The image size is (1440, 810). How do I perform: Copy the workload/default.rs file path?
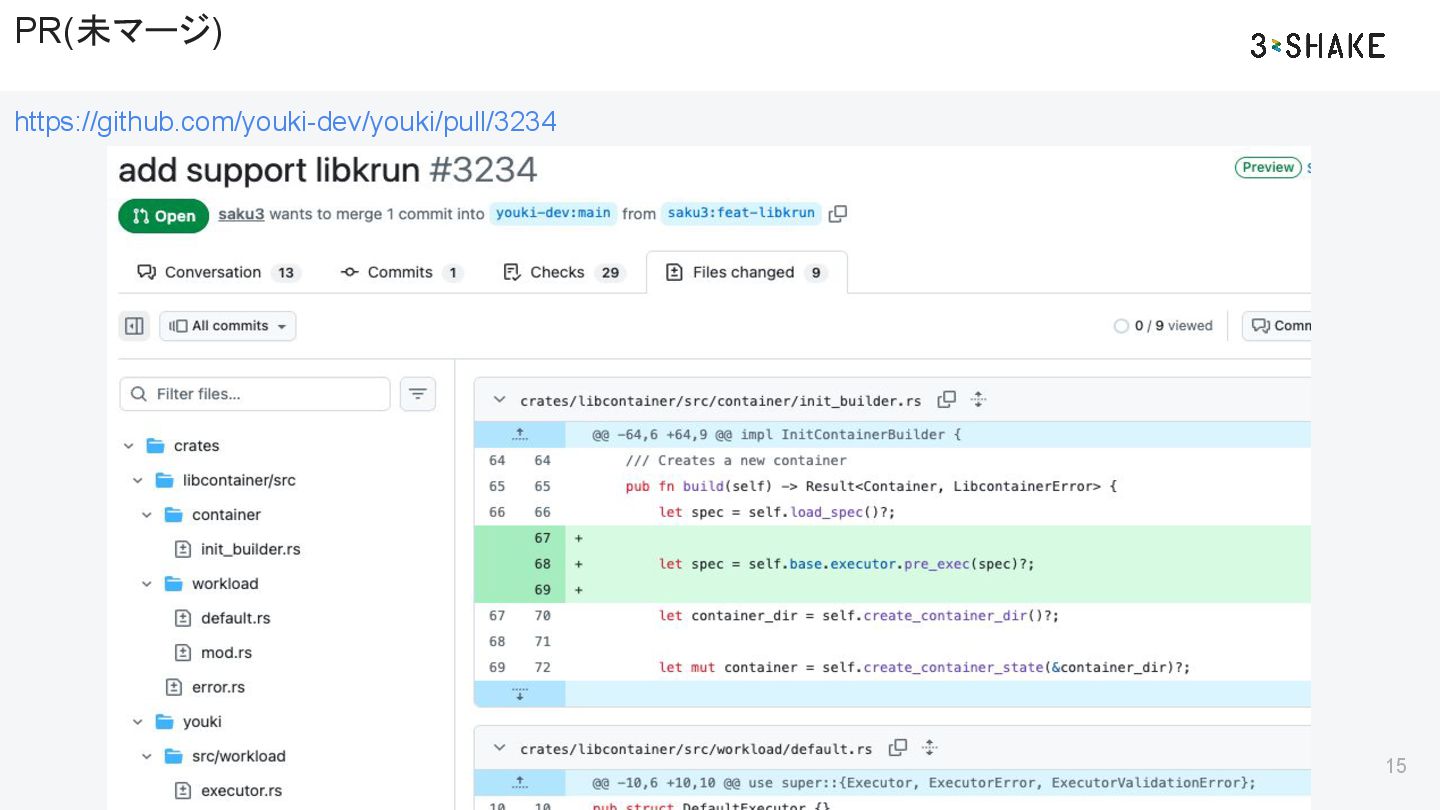(897, 748)
